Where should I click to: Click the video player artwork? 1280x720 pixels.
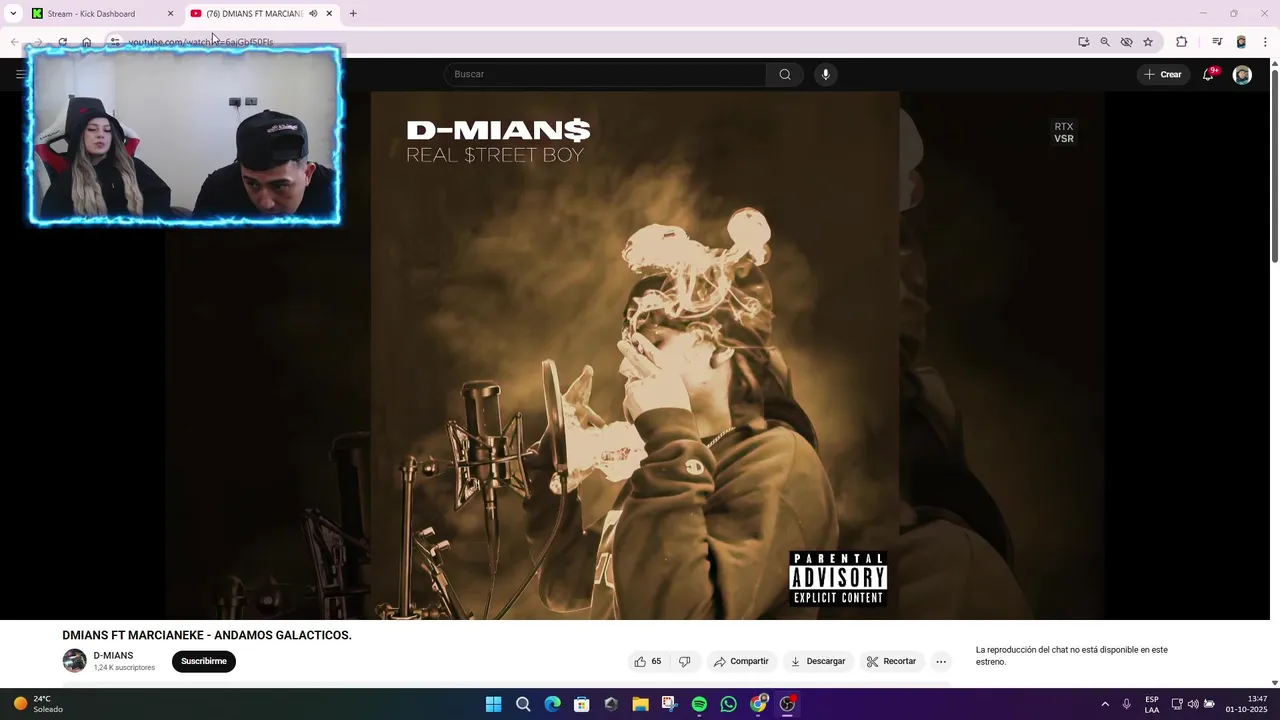click(x=635, y=355)
